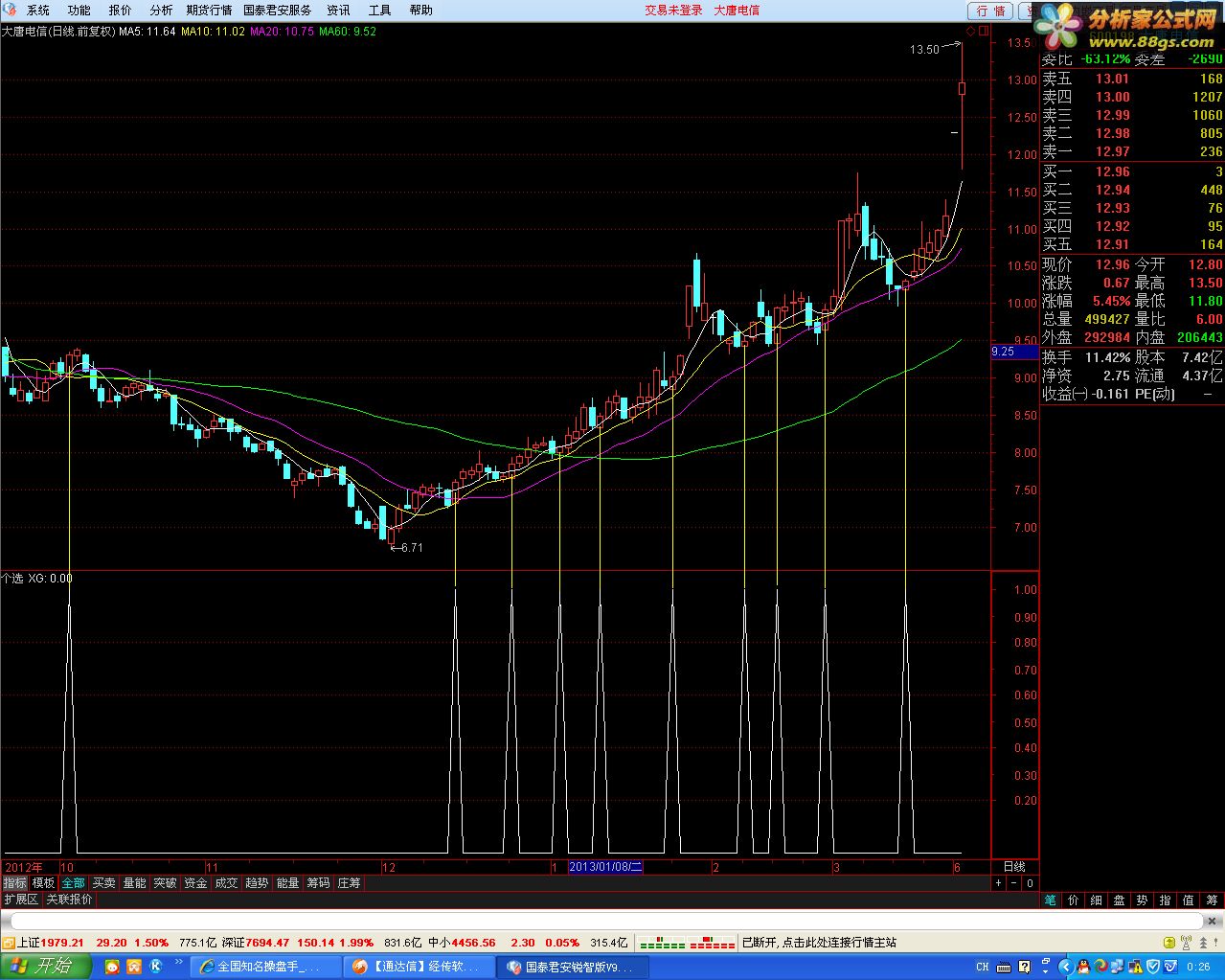
Task: Click the 2013/01/08/二 date marker
Action: pos(605,867)
